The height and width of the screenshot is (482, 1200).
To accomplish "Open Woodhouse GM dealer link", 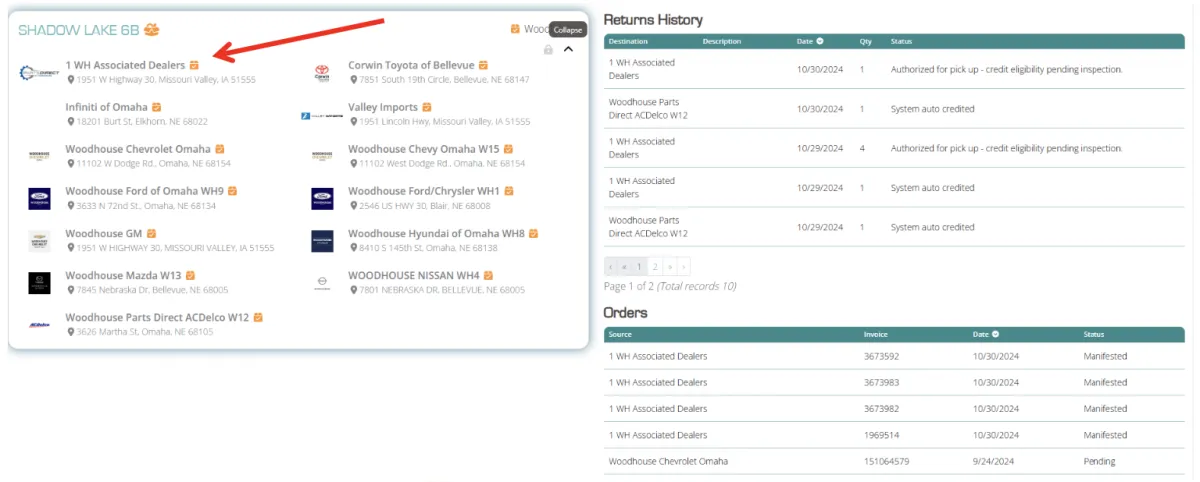I will pos(104,233).
